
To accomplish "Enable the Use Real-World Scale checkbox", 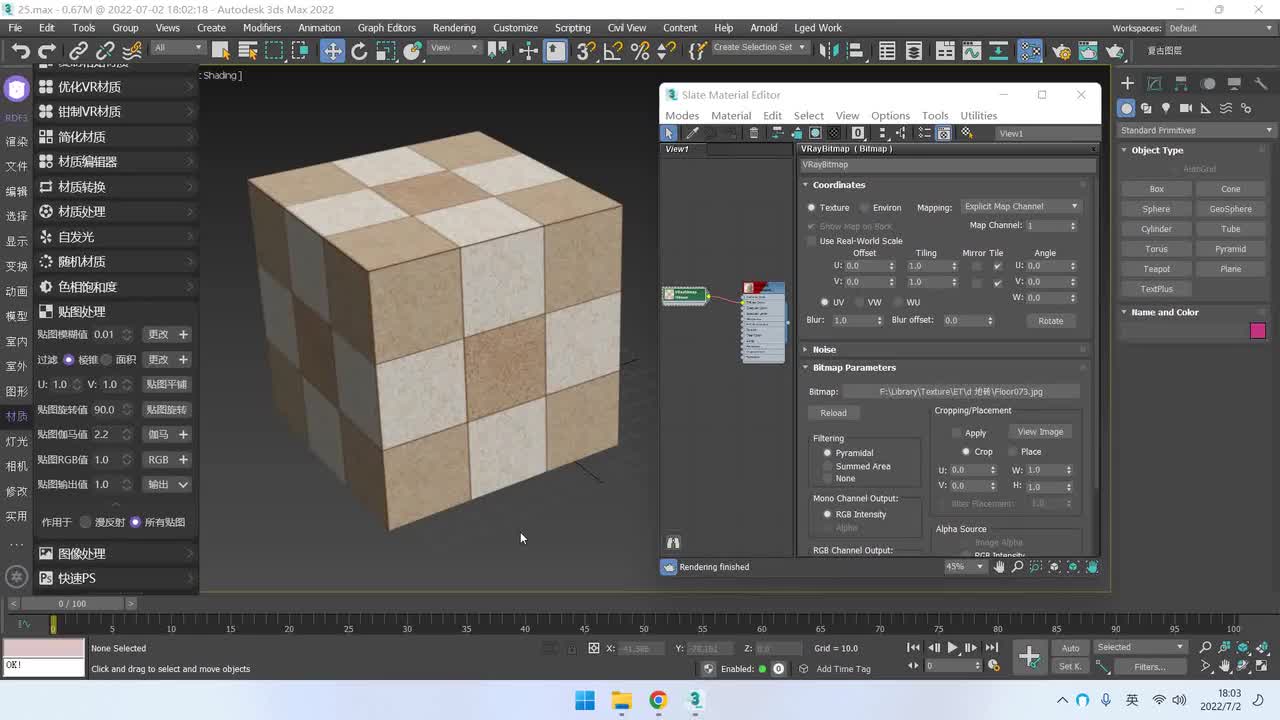I will pos(812,241).
